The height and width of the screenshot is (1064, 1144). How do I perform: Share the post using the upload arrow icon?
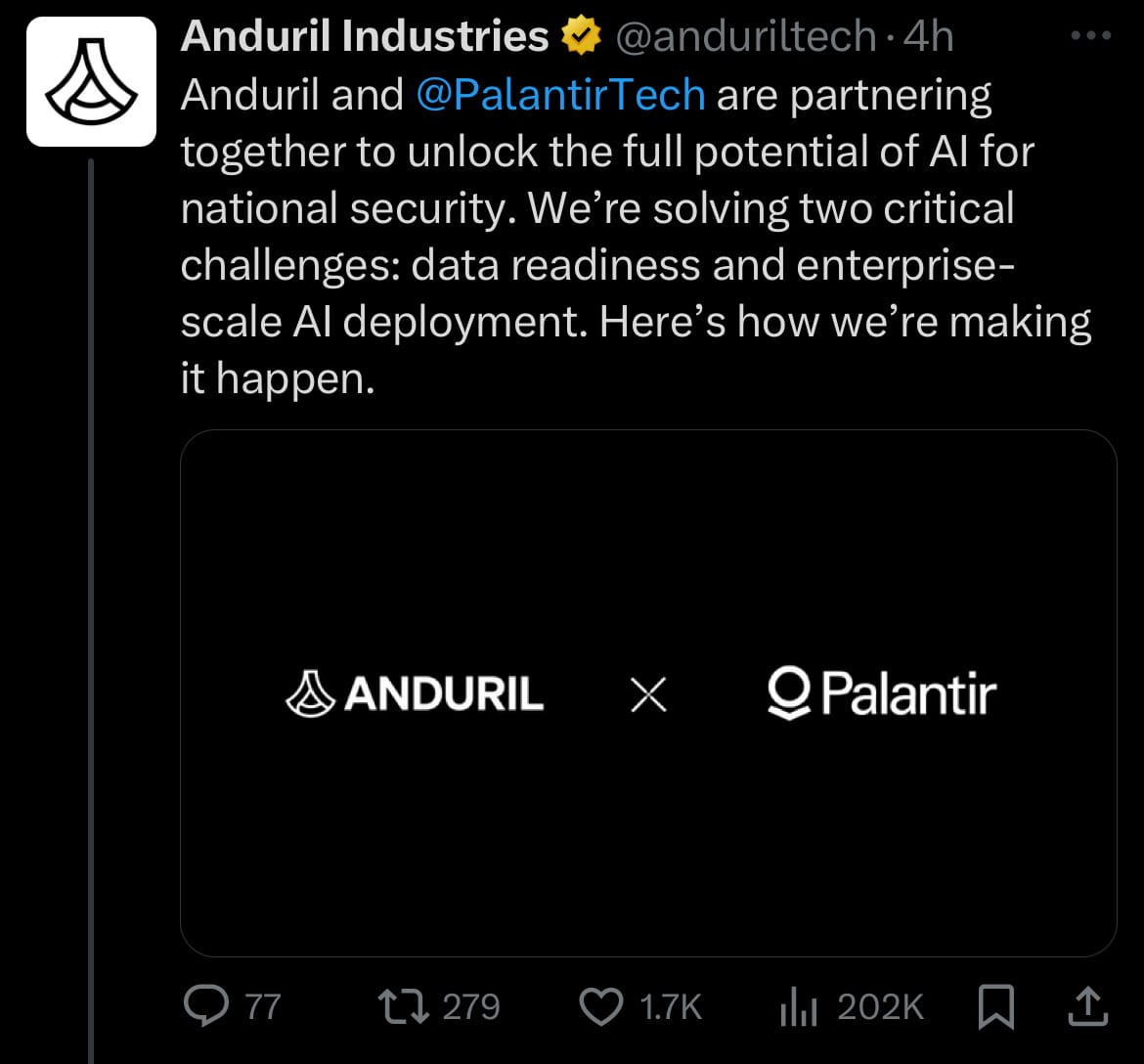[1088, 1005]
